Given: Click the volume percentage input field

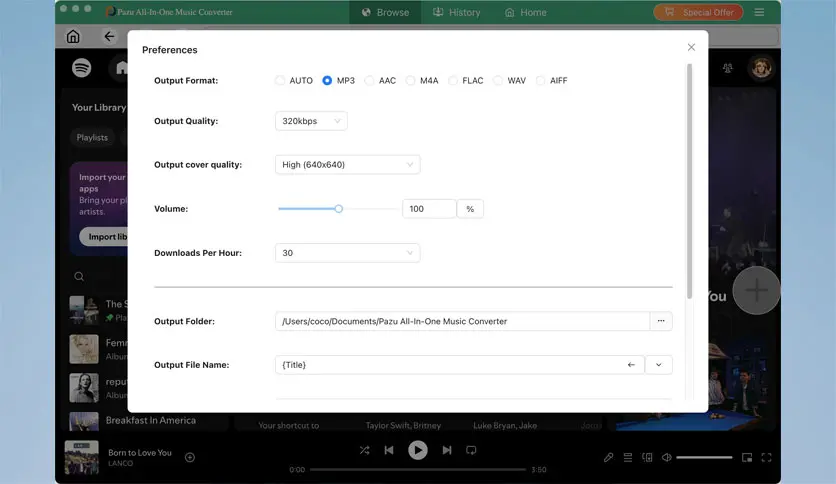Looking at the screenshot, I should pos(429,209).
